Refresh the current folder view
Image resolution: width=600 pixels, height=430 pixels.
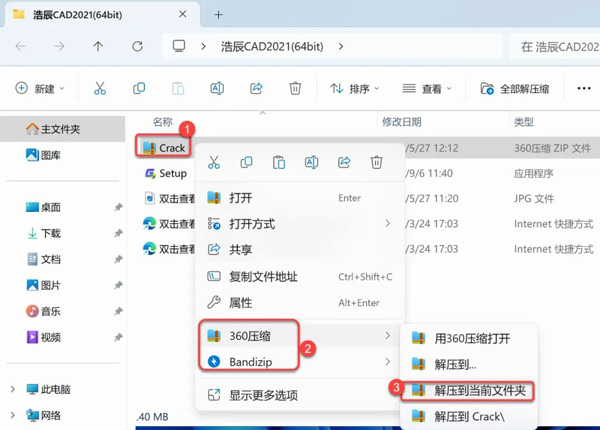tap(137, 46)
